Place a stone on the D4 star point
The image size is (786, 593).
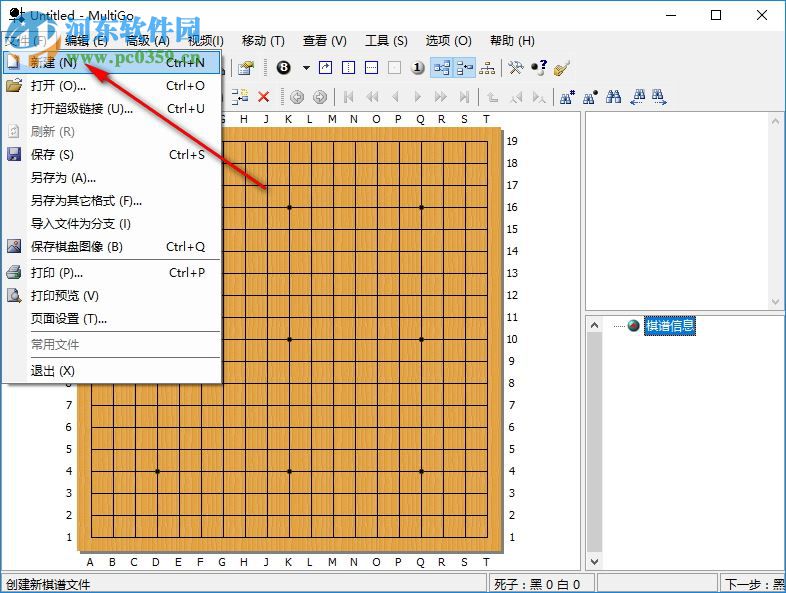[x=157, y=471]
